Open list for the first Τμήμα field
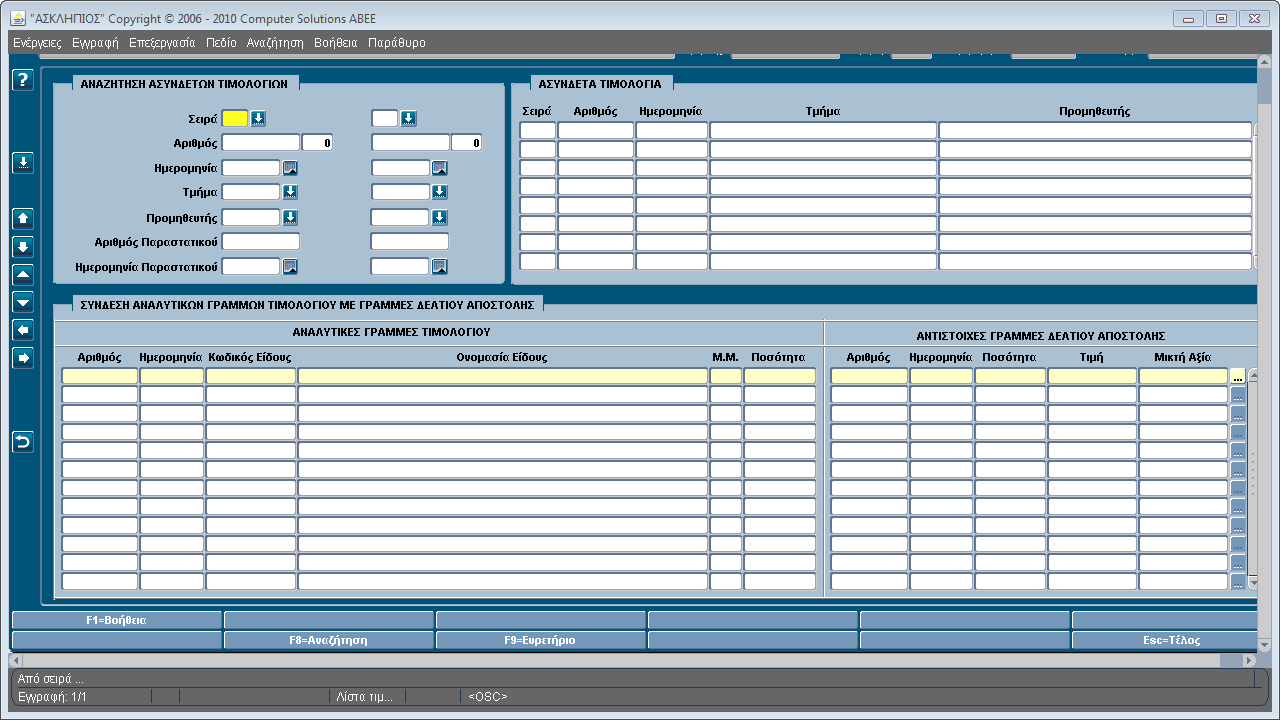This screenshot has height=720, width=1280. pos(290,192)
